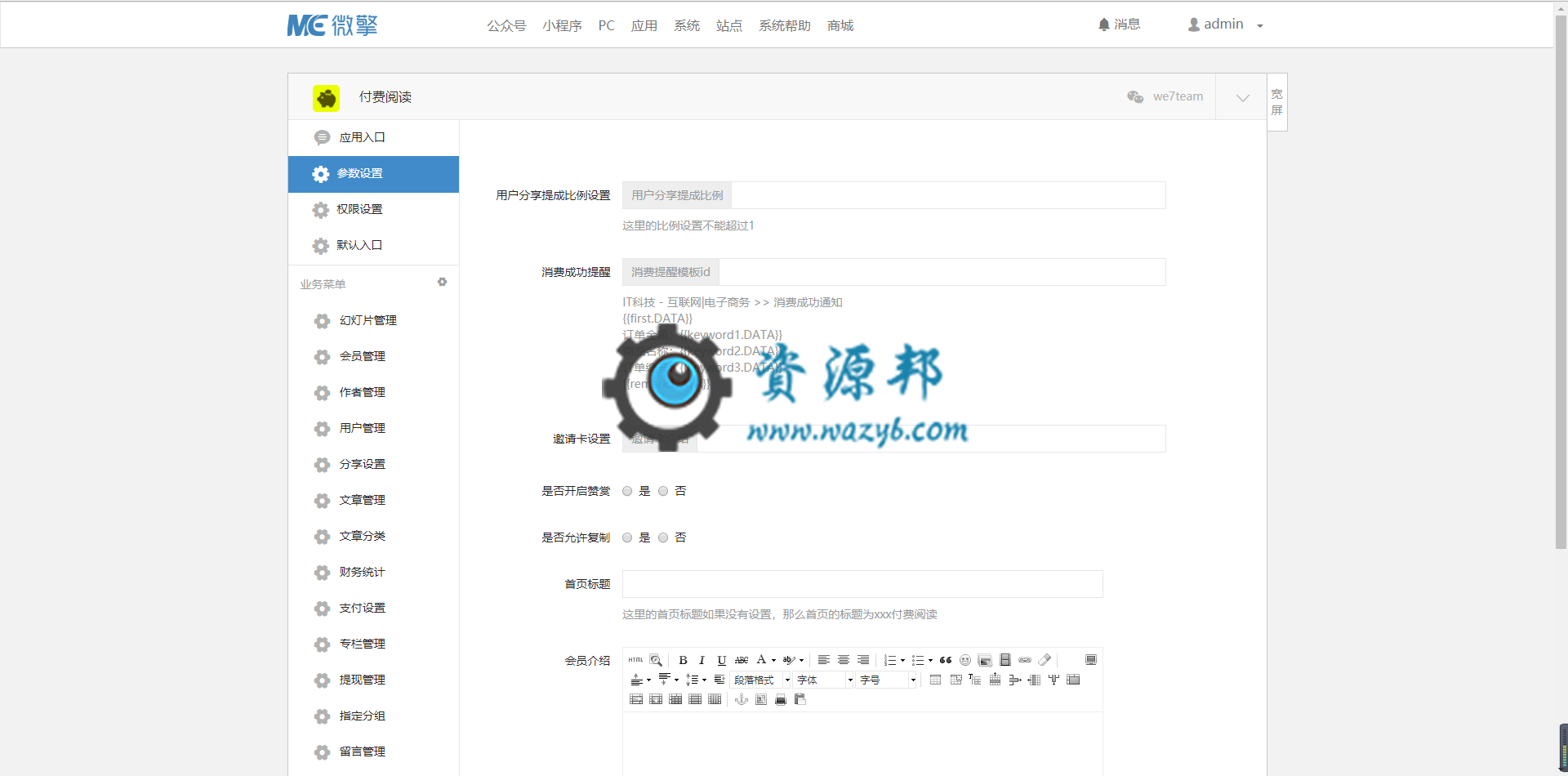Apply italic formatting in editor
This screenshot has width=1568, height=776.
pyautogui.click(x=702, y=660)
